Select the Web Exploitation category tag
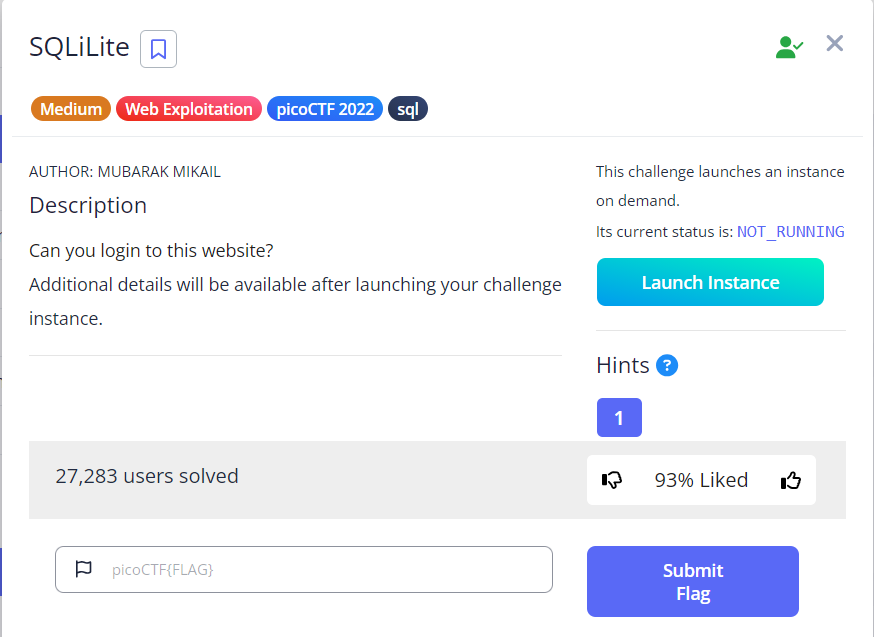This screenshot has width=874, height=637. (188, 108)
